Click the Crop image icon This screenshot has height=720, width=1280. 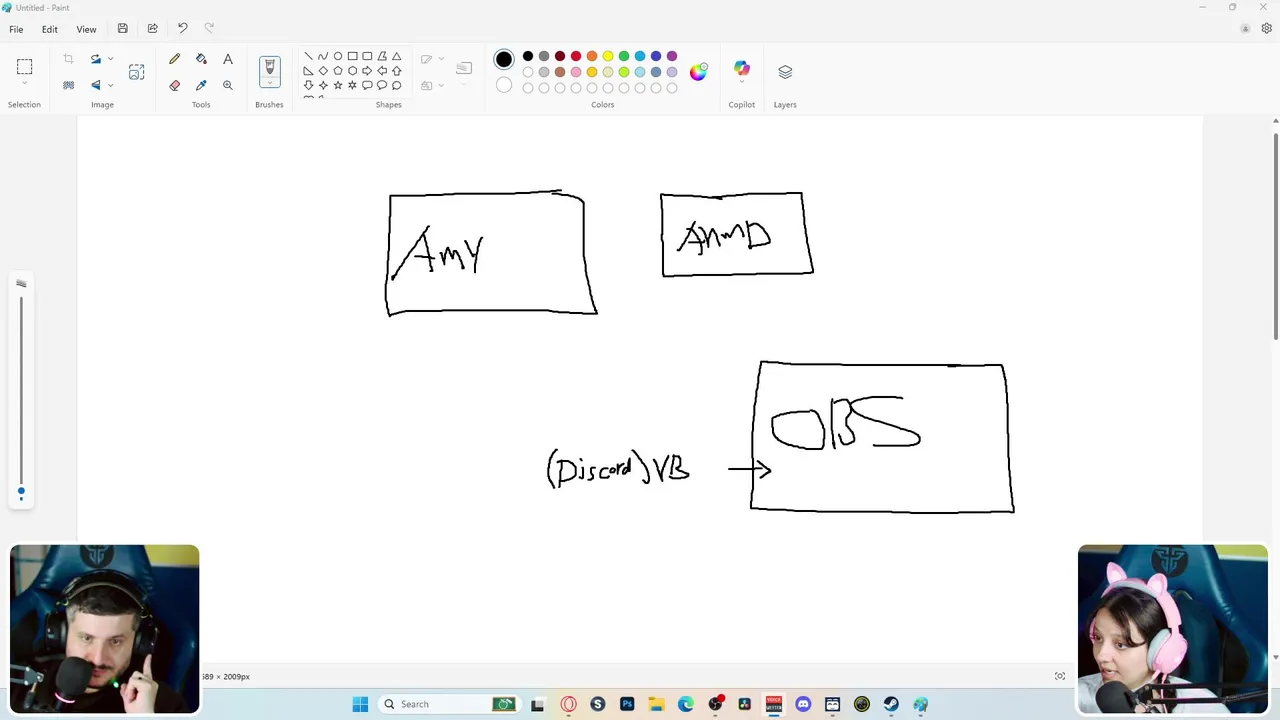[68, 59]
